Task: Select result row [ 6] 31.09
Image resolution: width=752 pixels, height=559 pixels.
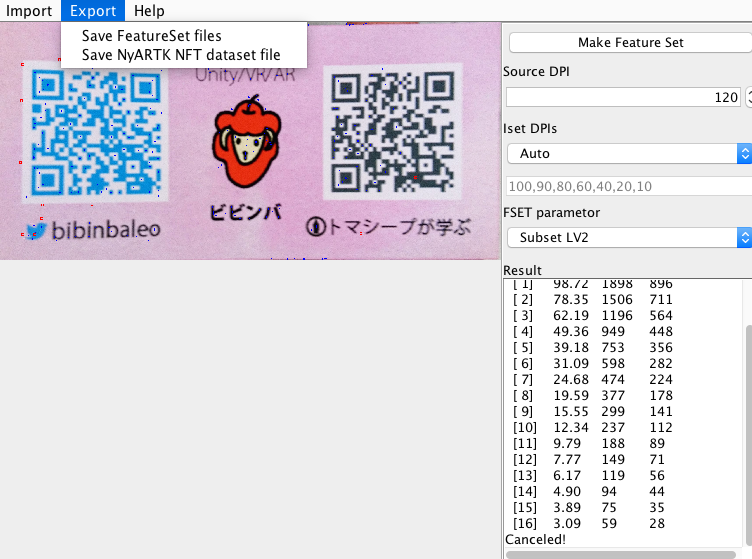Action: point(593,363)
